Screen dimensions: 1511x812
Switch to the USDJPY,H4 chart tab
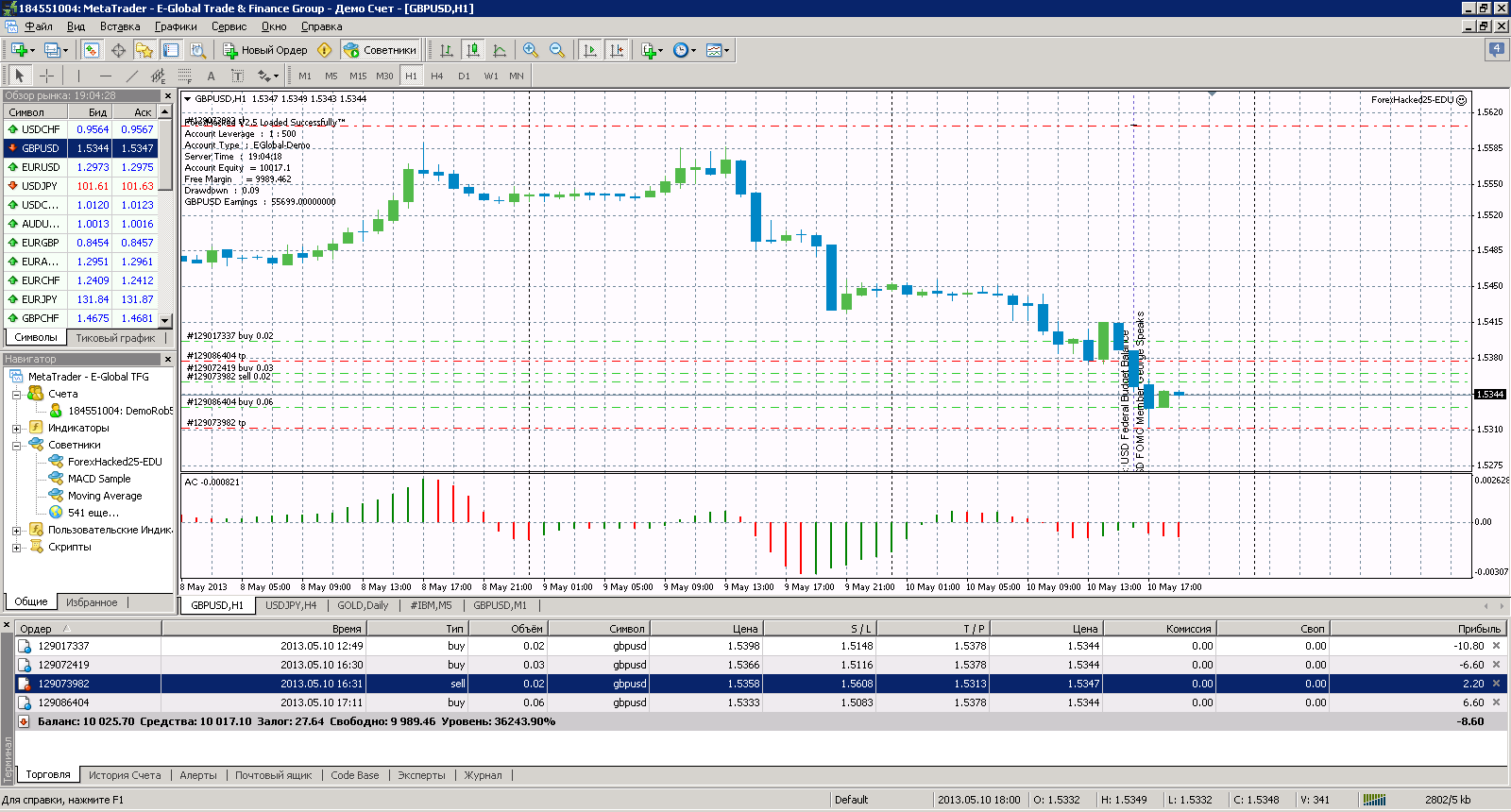pos(291,605)
